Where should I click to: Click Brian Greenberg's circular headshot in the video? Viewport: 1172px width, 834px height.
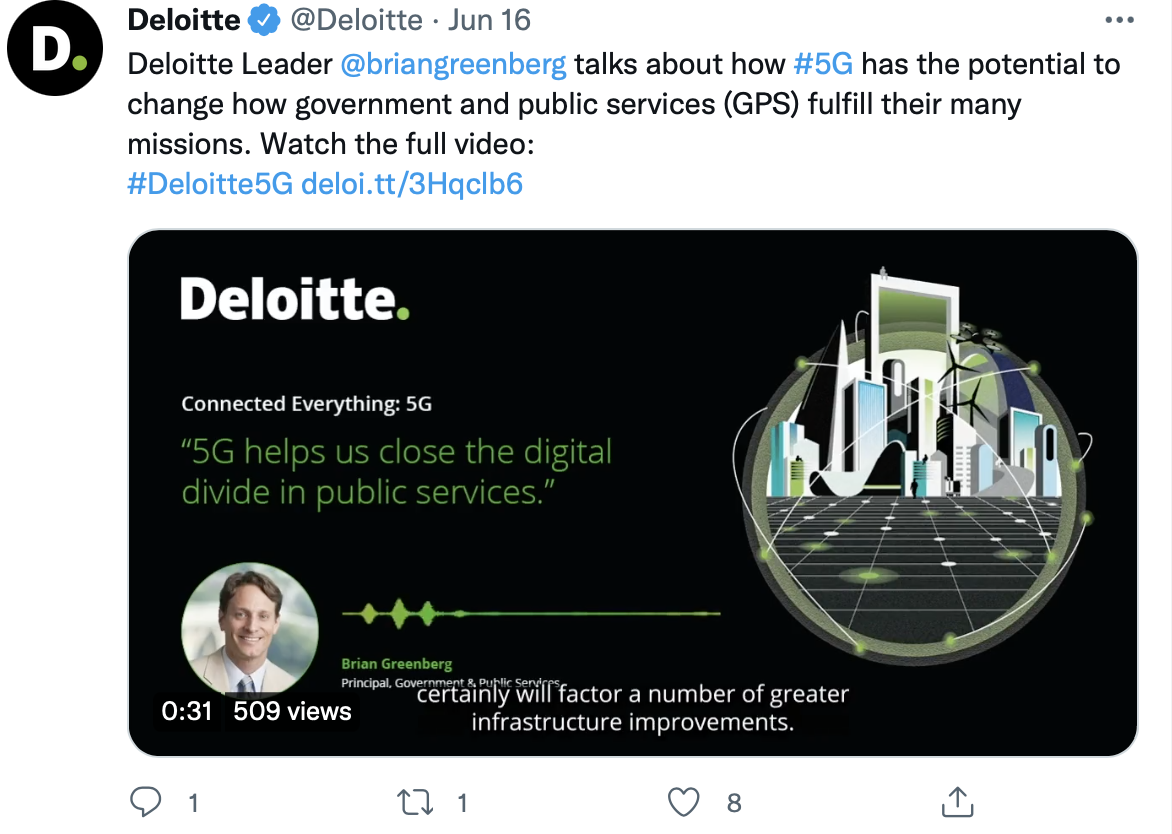250,629
